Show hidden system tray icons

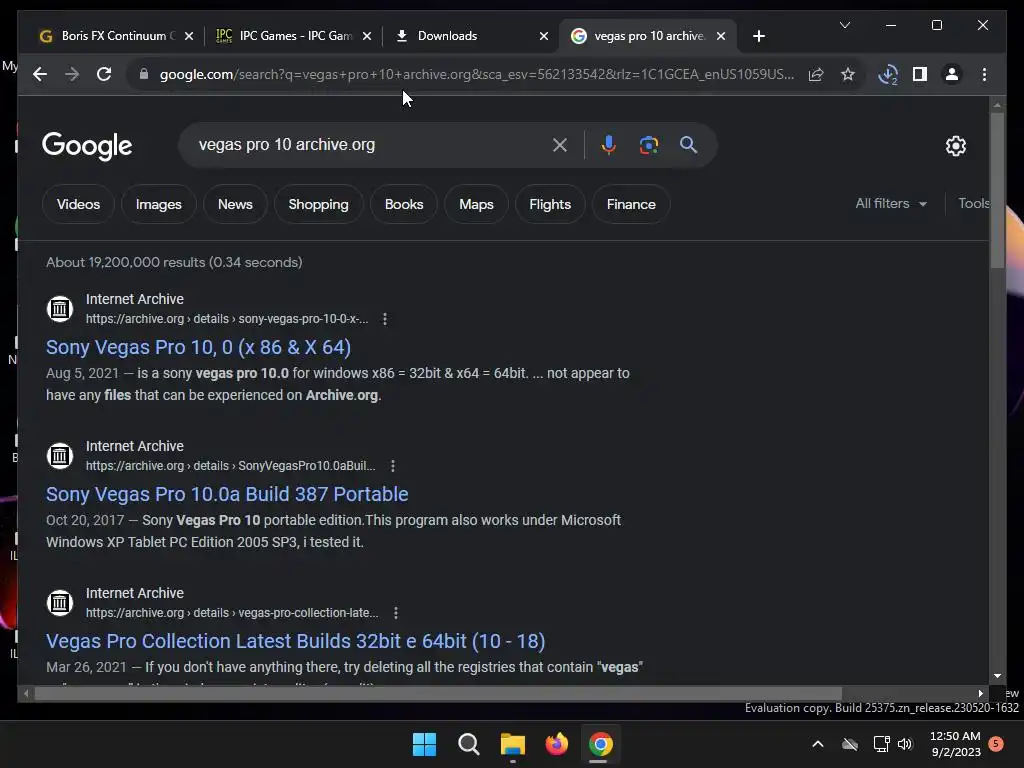[817, 744]
